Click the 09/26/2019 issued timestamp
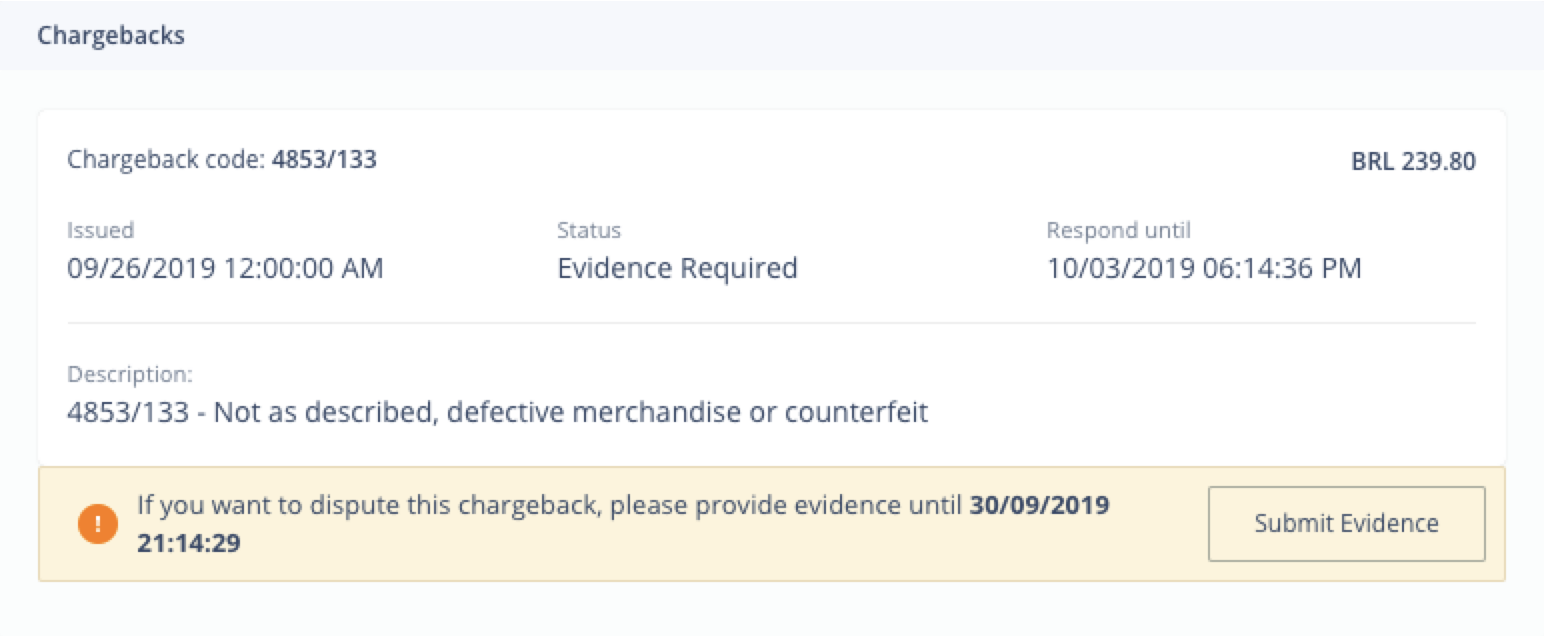The width and height of the screenshot is (1544, 636). point(225,268)
